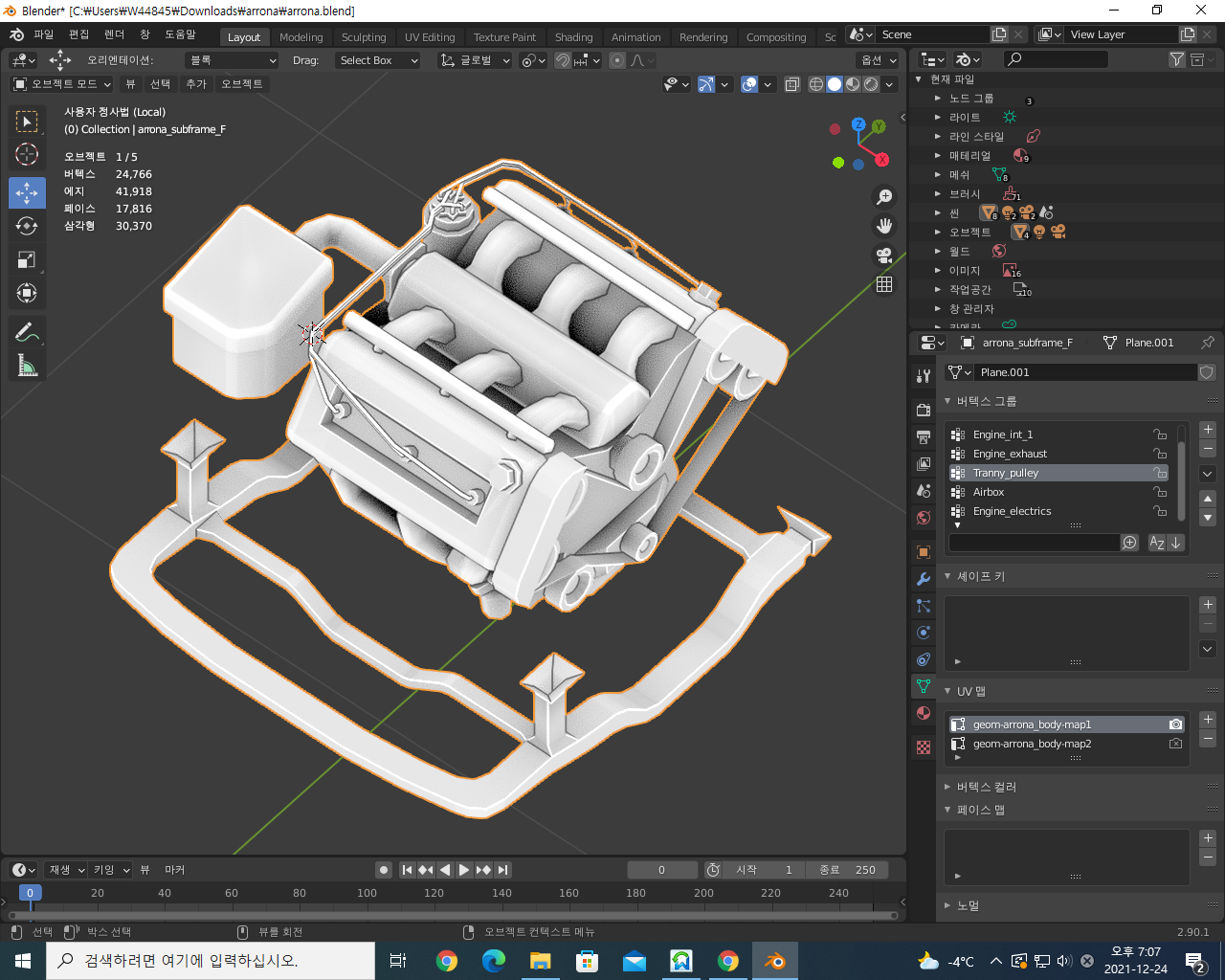Select the 3D Cursor tool
This screenshot has height=980, width=1225.
point(27,154)
